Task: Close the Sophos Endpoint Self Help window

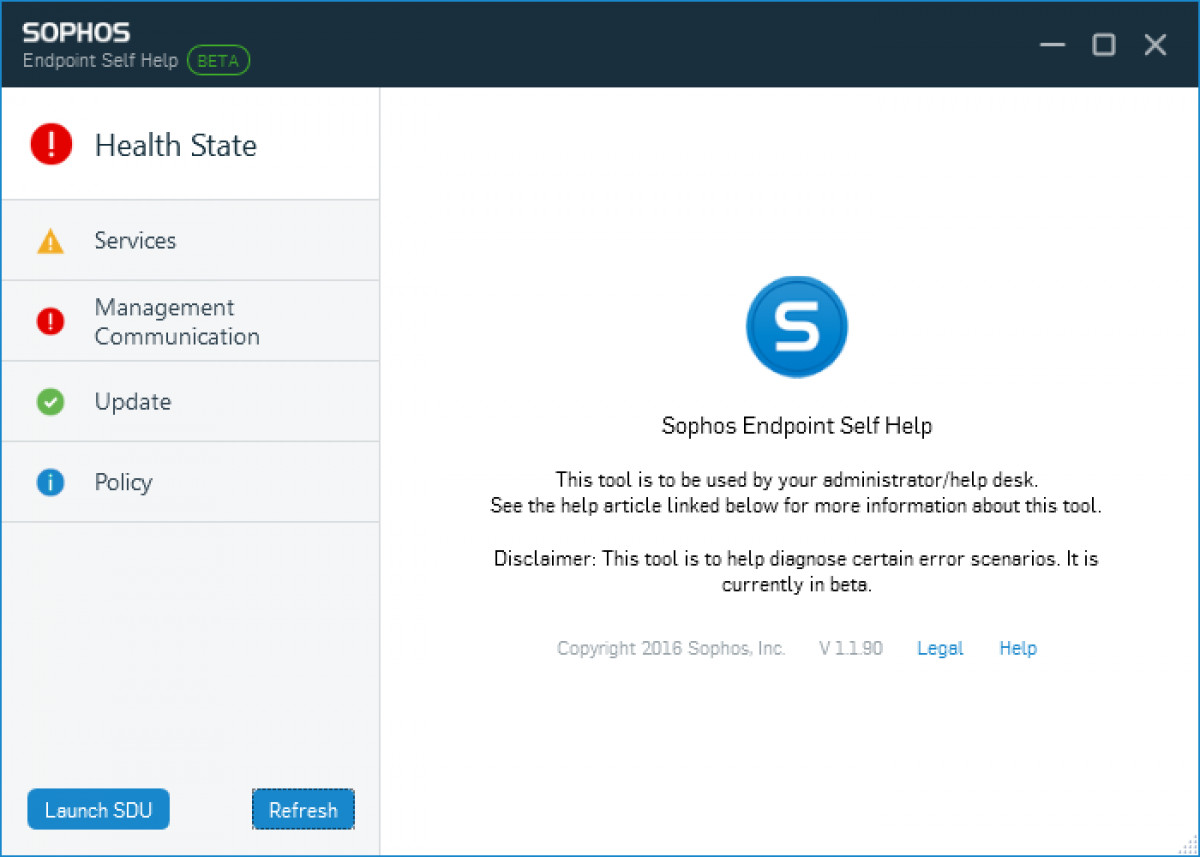Action: 1156,45
